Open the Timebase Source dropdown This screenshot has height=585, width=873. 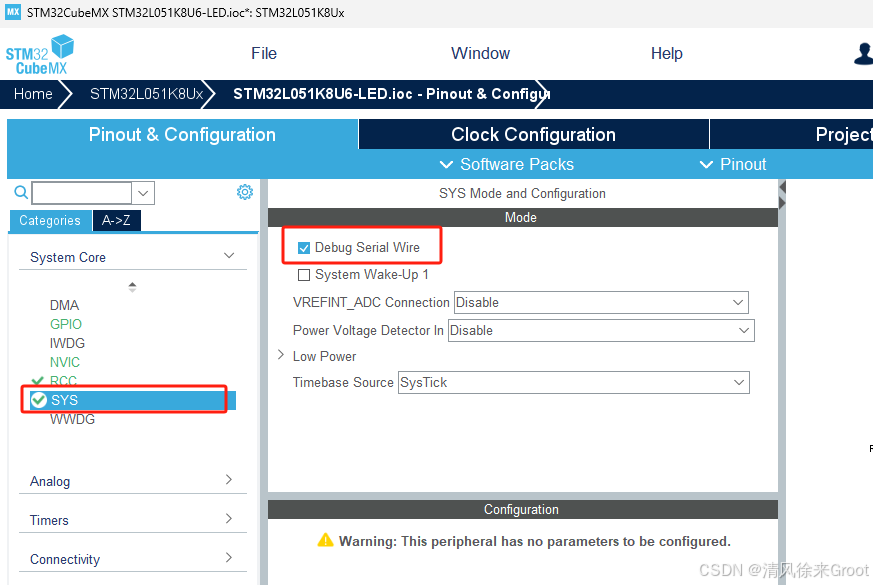click(574, 382)
